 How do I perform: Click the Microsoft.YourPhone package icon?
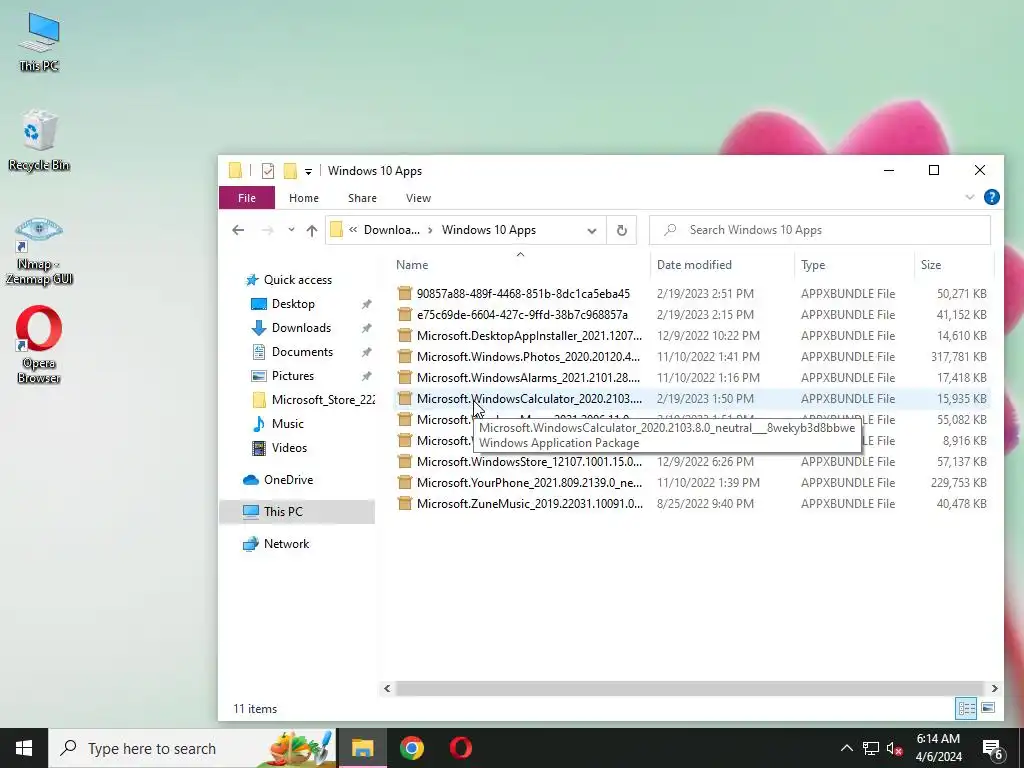(x=405, y=483)
